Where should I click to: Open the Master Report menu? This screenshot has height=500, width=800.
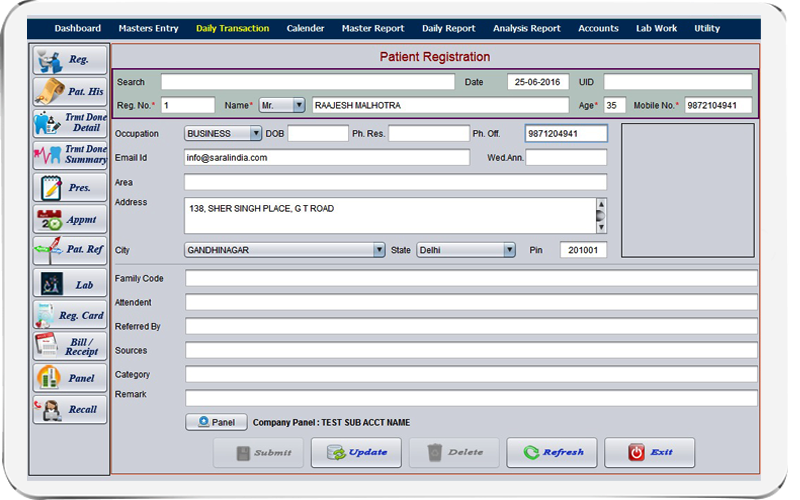[x=373, y=29]
